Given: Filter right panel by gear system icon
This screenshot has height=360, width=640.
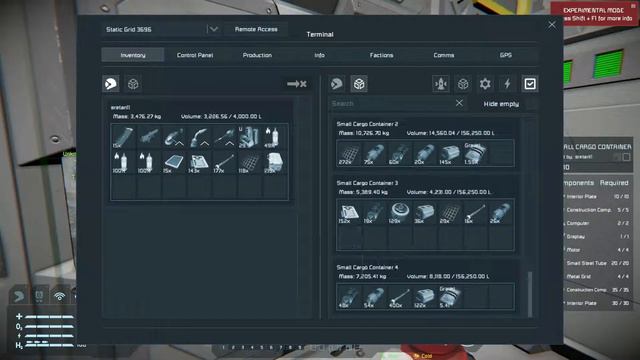Looking at the screenshot, I should (x=485, y=84).
